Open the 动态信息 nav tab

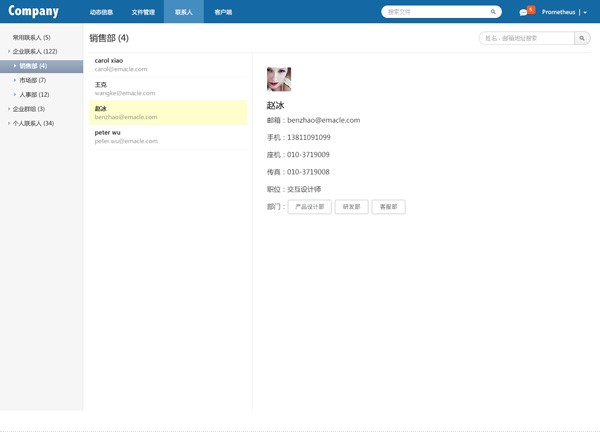click(101, 12)
